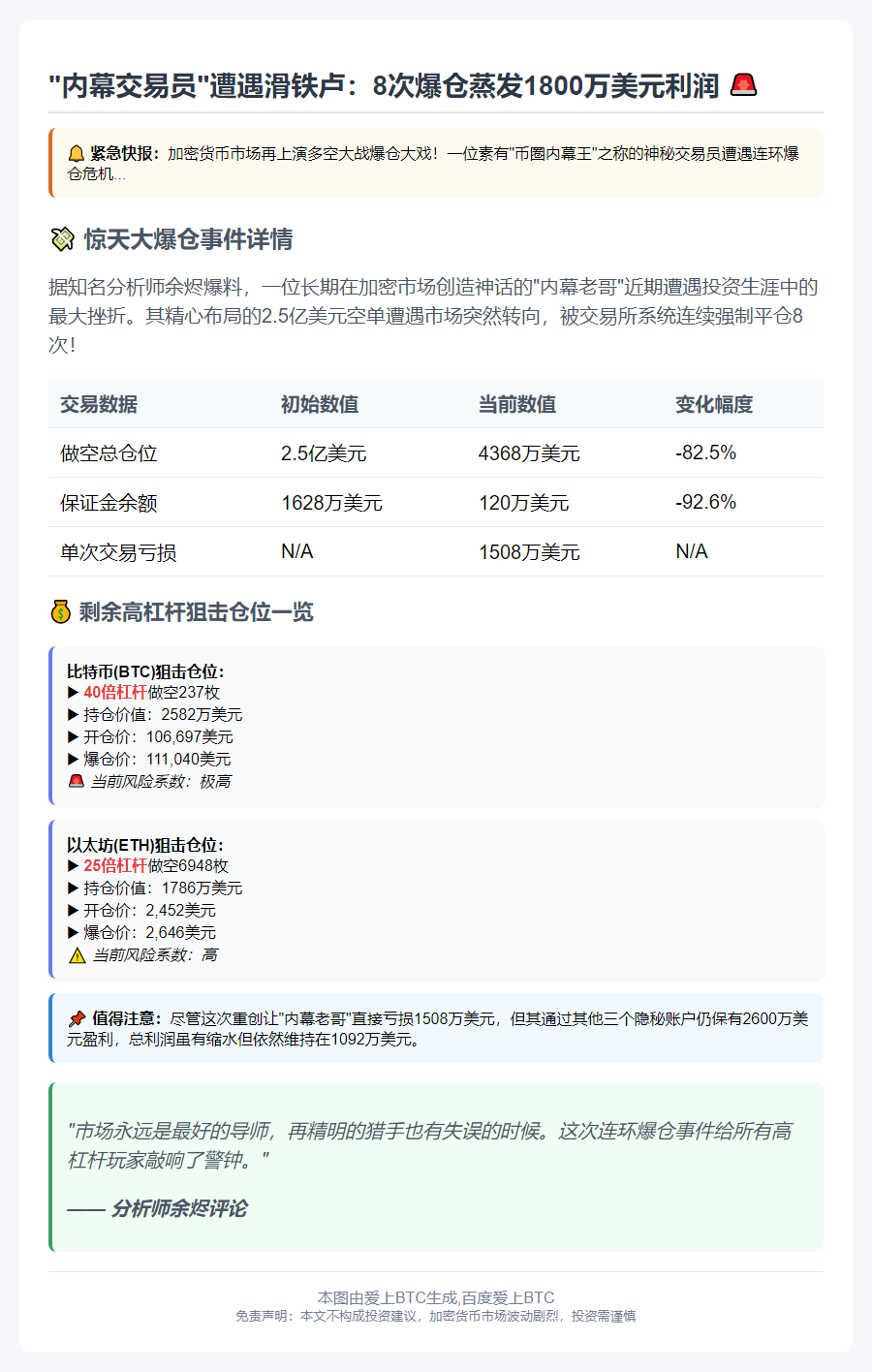Click the 持仓价值：2582万美元 line
The width and height of the screenshot is (872, 1372).
155,715
